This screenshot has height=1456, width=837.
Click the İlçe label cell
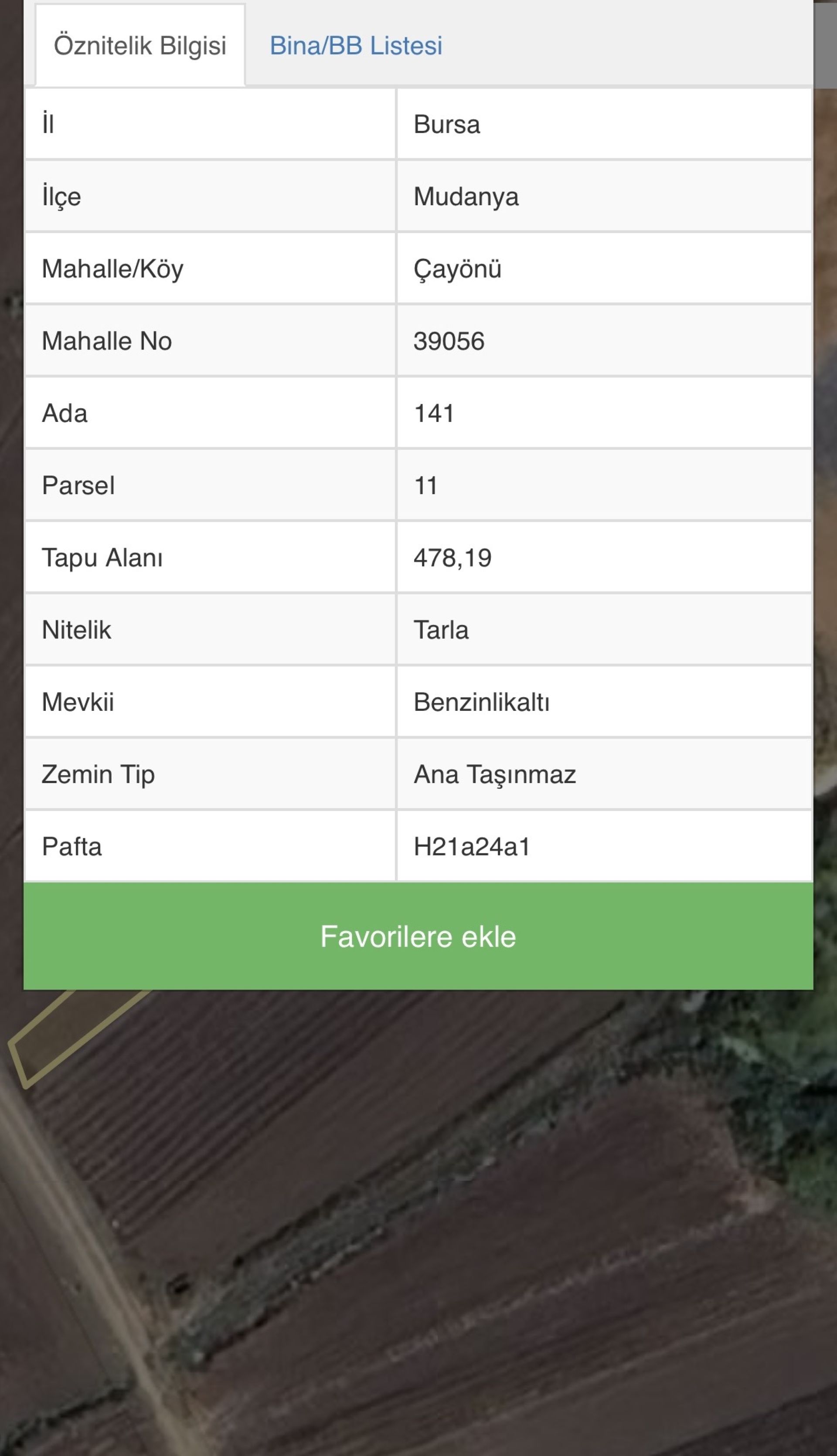[x=61, y=197]
